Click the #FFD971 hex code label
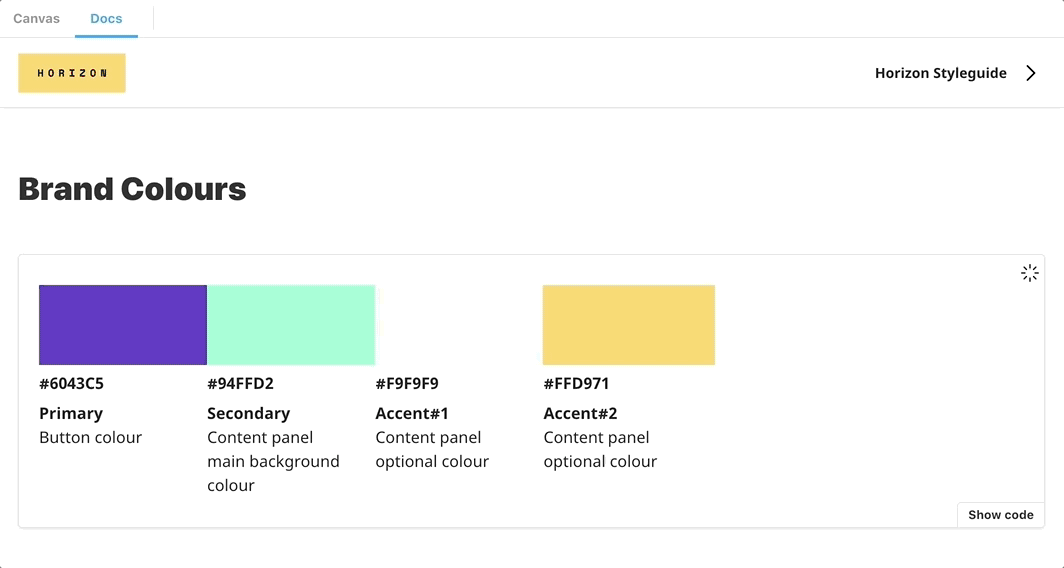Viewport: 1064px width, 568px height. coord(576,384)
